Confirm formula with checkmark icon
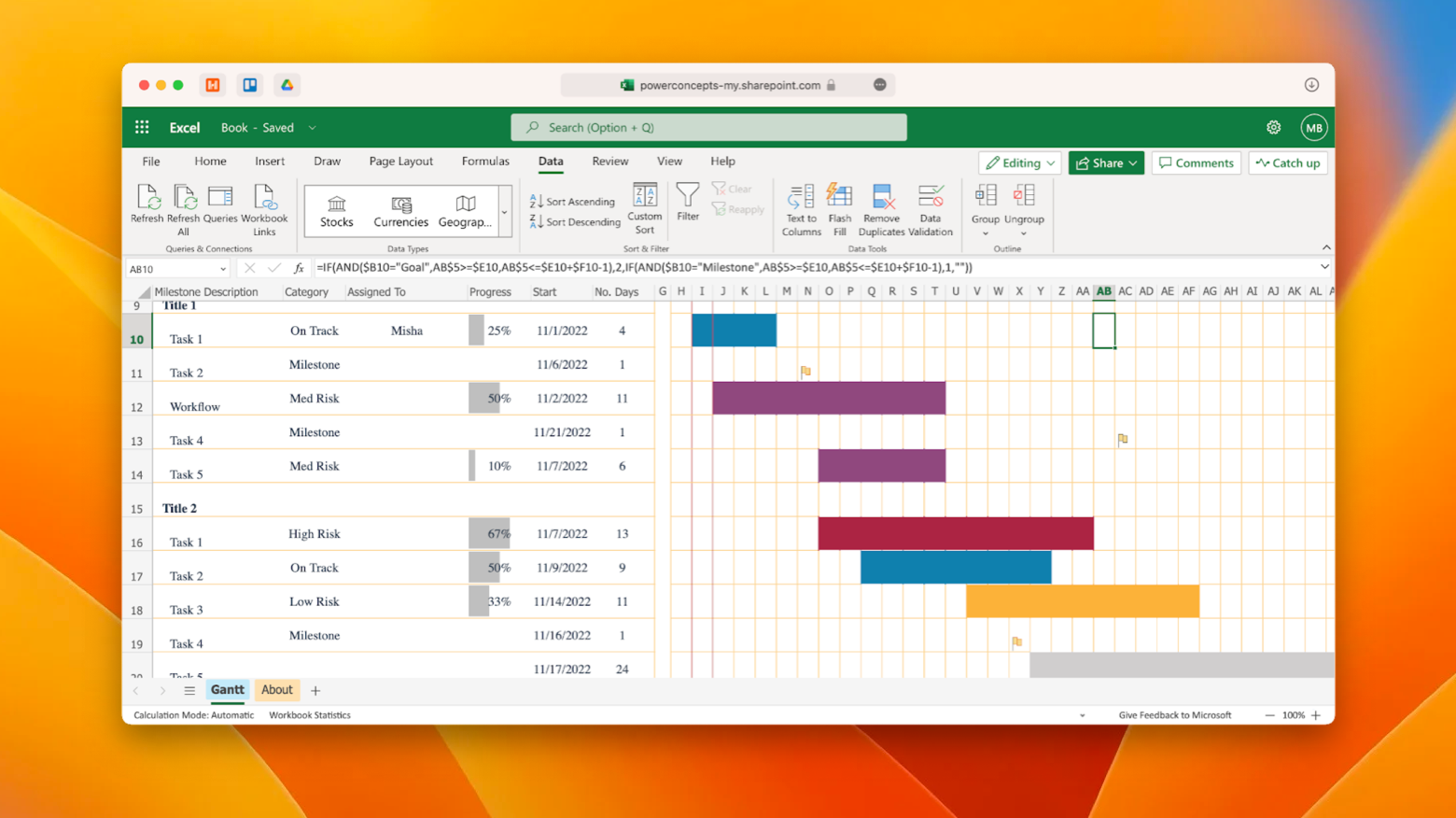 pyautogui.click(x=273, y=268)
